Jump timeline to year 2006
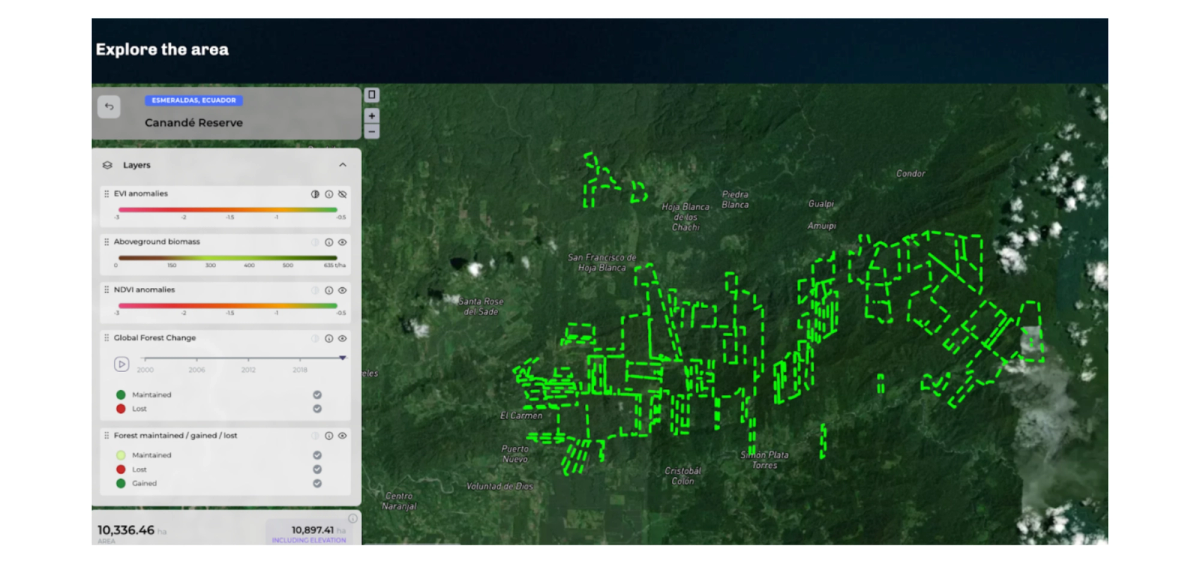1200x582 pixels. click(x=197, y=369)
